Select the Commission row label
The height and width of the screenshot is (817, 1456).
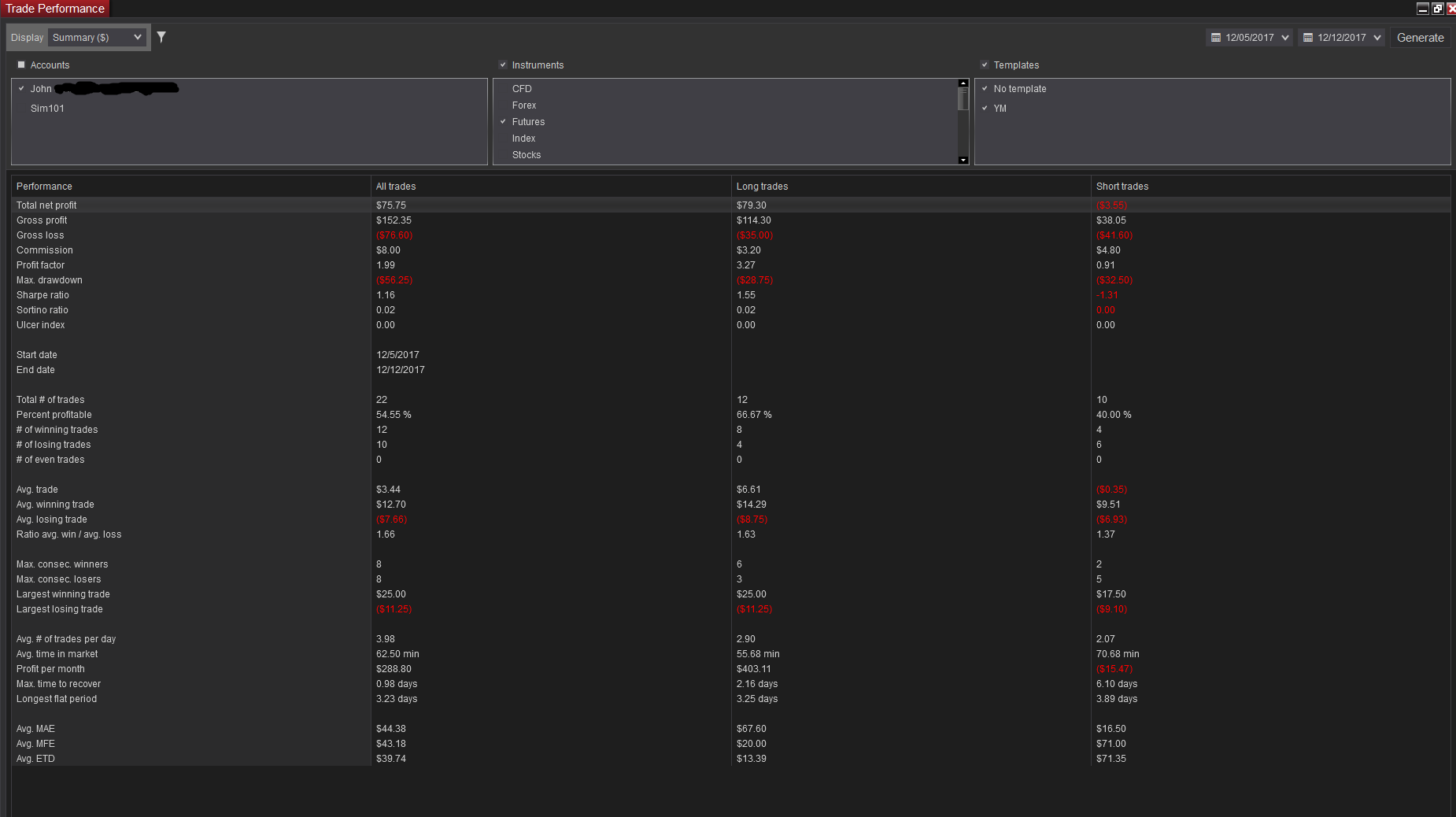pos(45,250)
